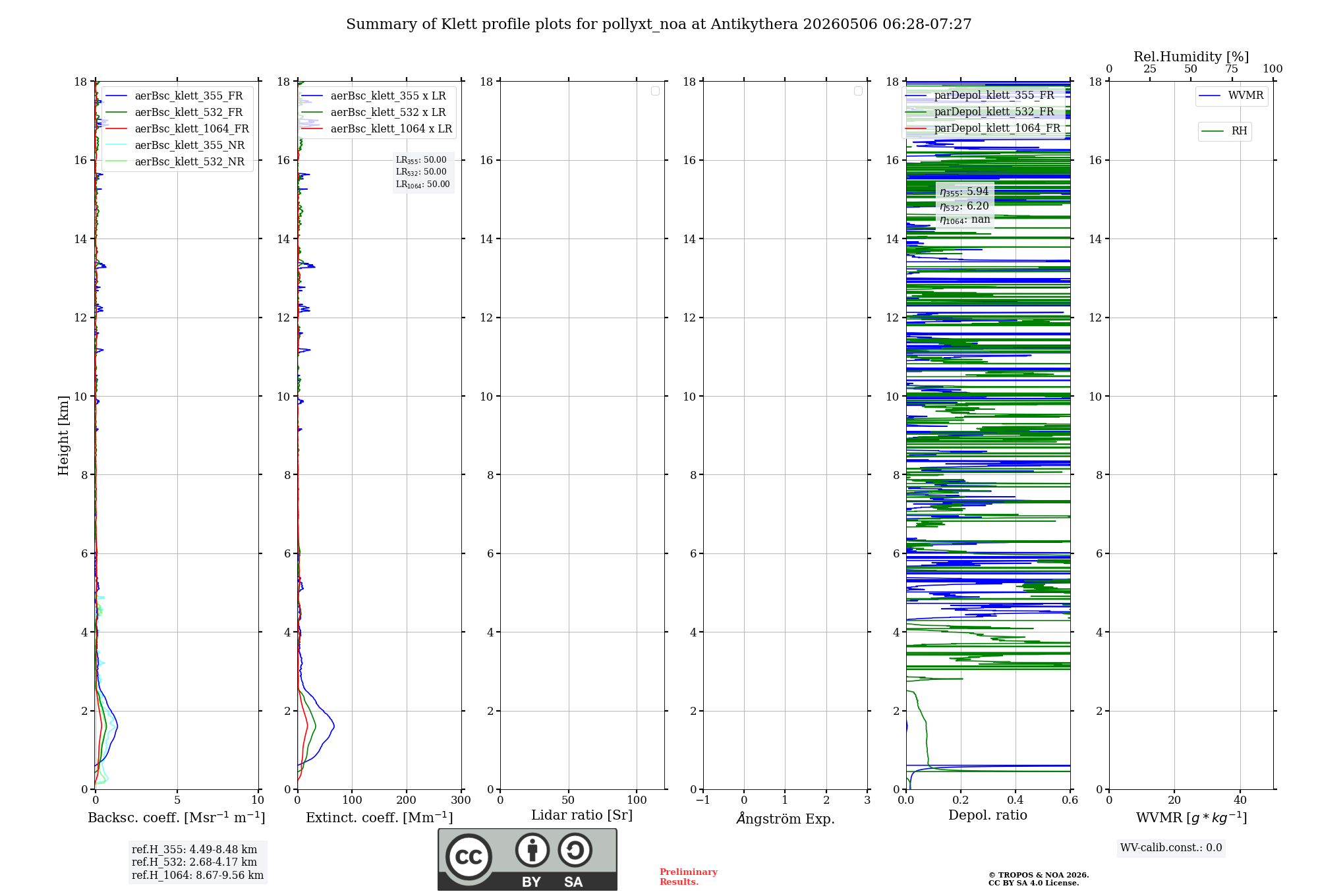The image size is (1318, 896).
Task: Click the 'Depol. ratio' axis label
Action: (x=988, y=816)
